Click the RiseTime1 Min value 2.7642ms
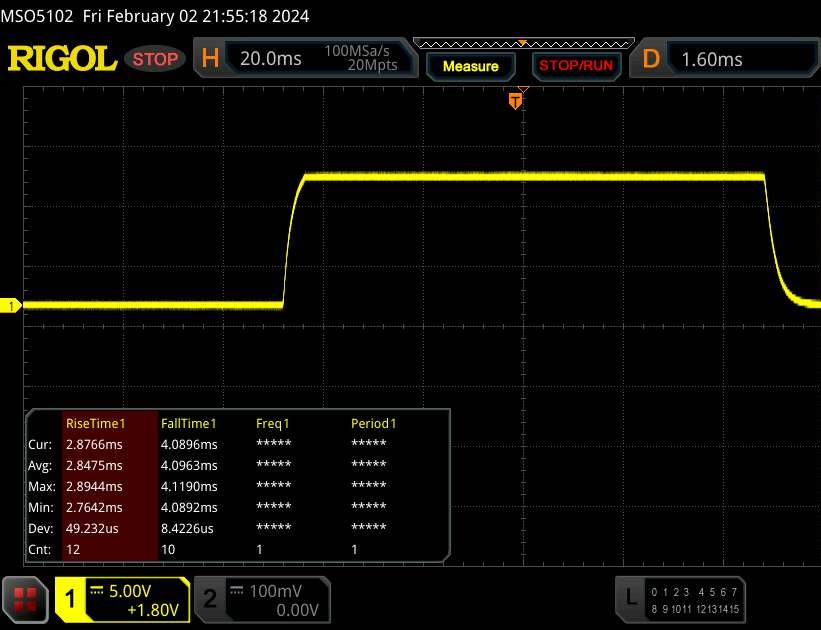 [94, 507]
